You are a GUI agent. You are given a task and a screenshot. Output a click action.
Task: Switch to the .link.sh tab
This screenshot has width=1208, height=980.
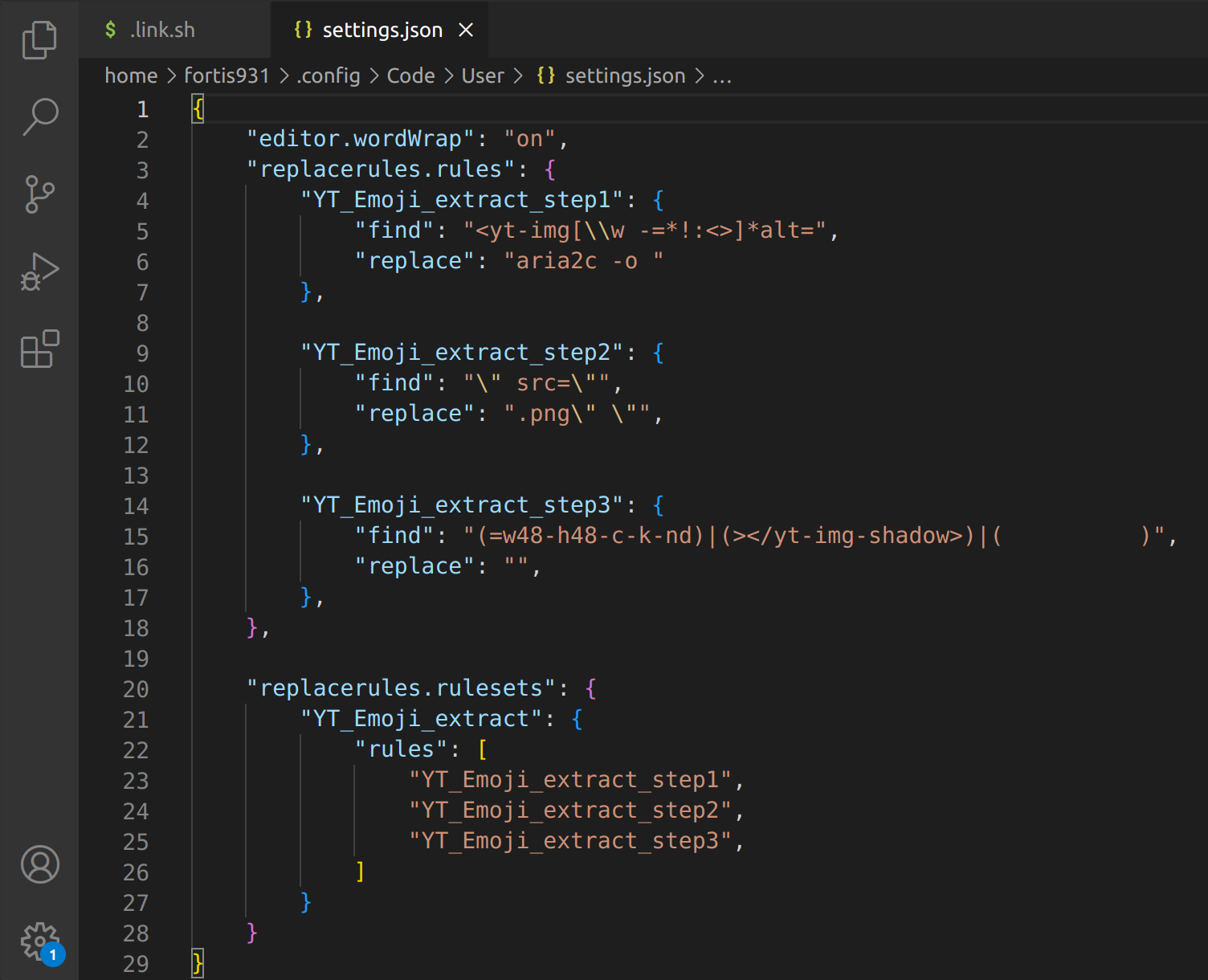tap(162, 30)
